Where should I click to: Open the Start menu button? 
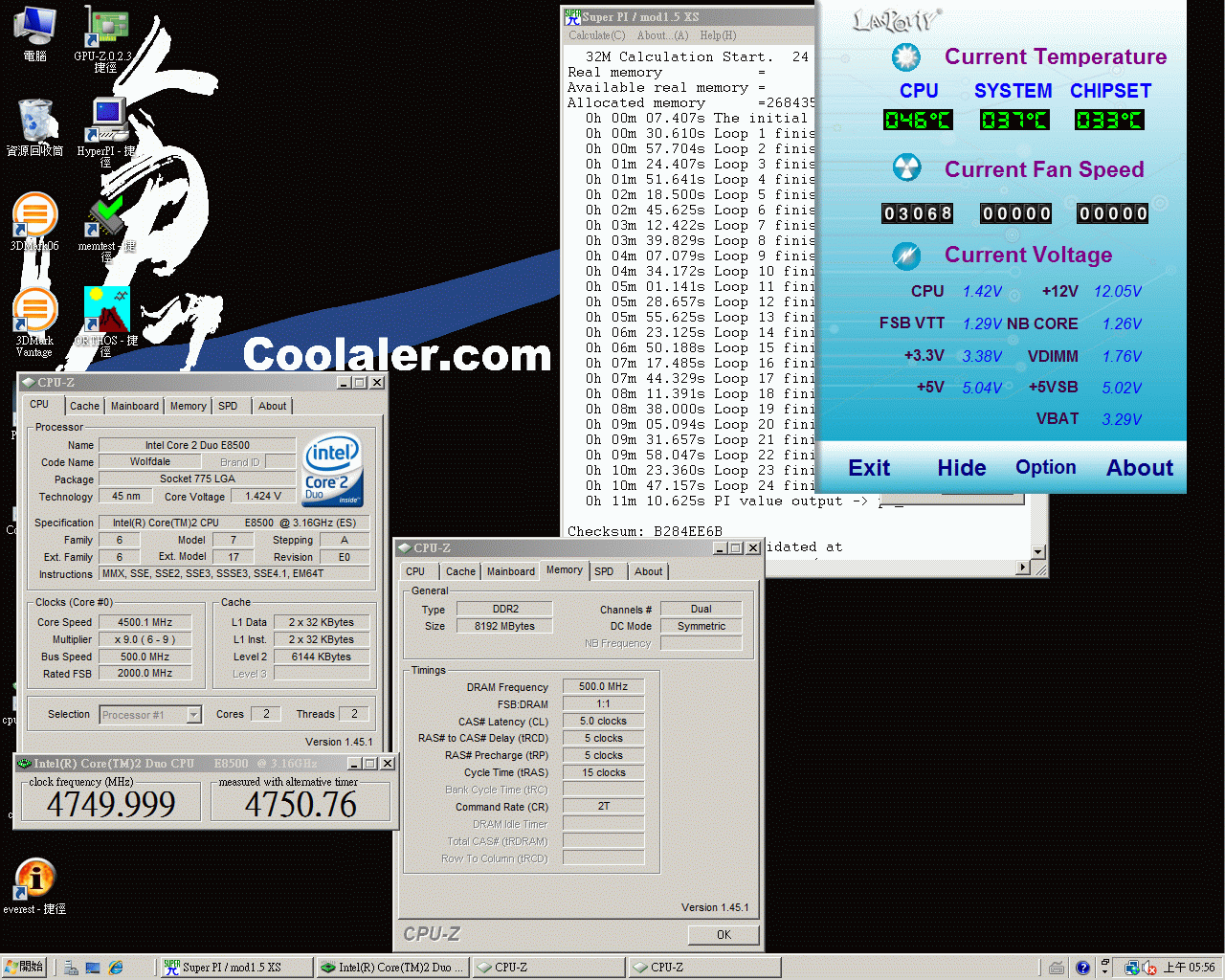pyautogui.click(x=25, y=968)
